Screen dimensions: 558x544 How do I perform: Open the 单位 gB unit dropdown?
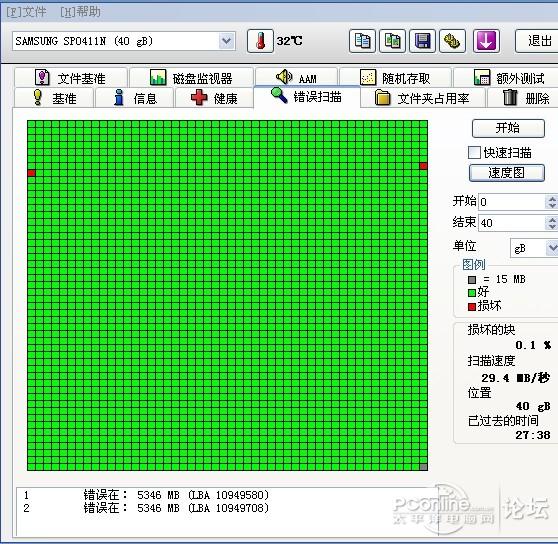[x=552, y=248]
